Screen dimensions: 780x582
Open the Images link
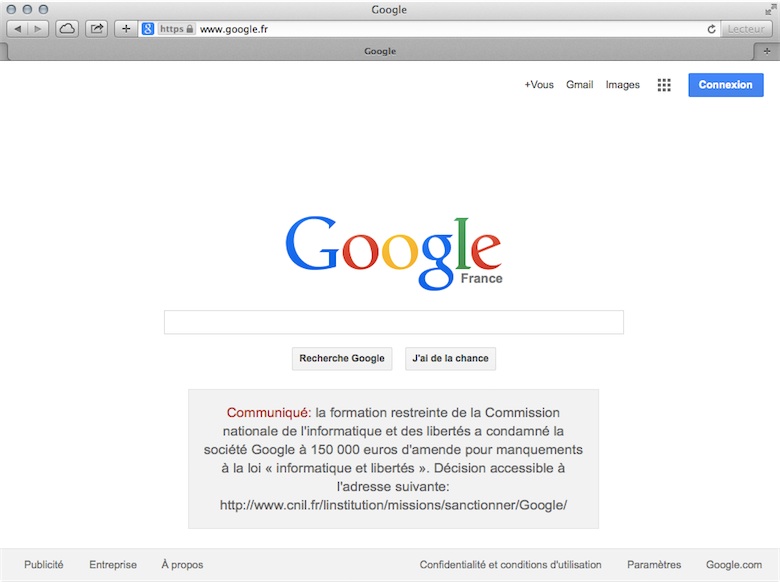[x=622, y=85]
